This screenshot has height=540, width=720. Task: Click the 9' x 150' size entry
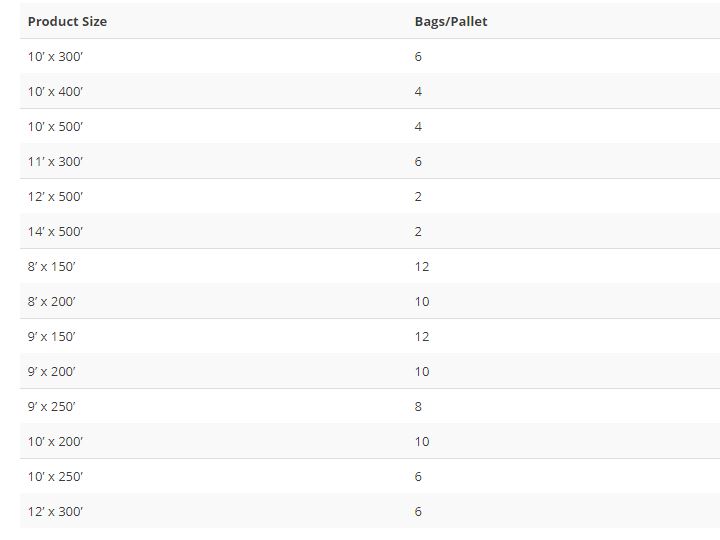click(51, 336)
